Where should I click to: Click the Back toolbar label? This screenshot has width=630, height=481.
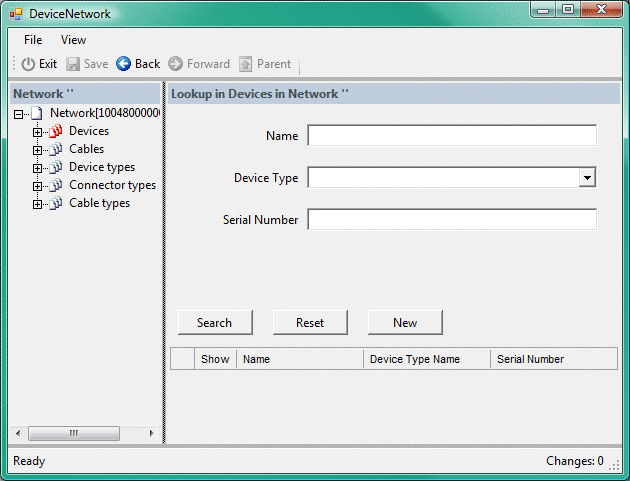tap(147, 64)
